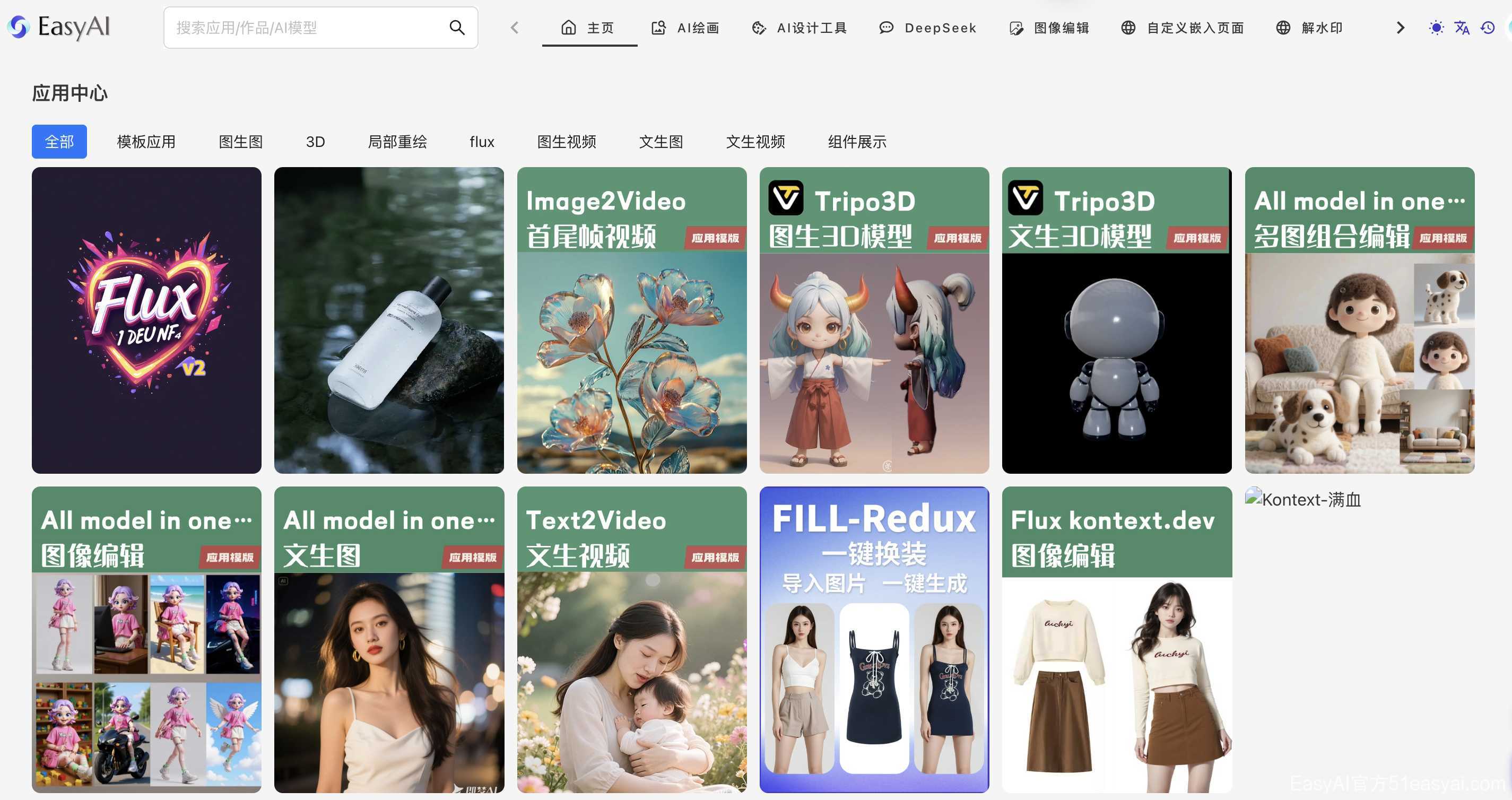The height and width of the screenshot is (800, 1512).
Task: Advance the nav tabs with right chevron
Action: (x=1401, y=28)
